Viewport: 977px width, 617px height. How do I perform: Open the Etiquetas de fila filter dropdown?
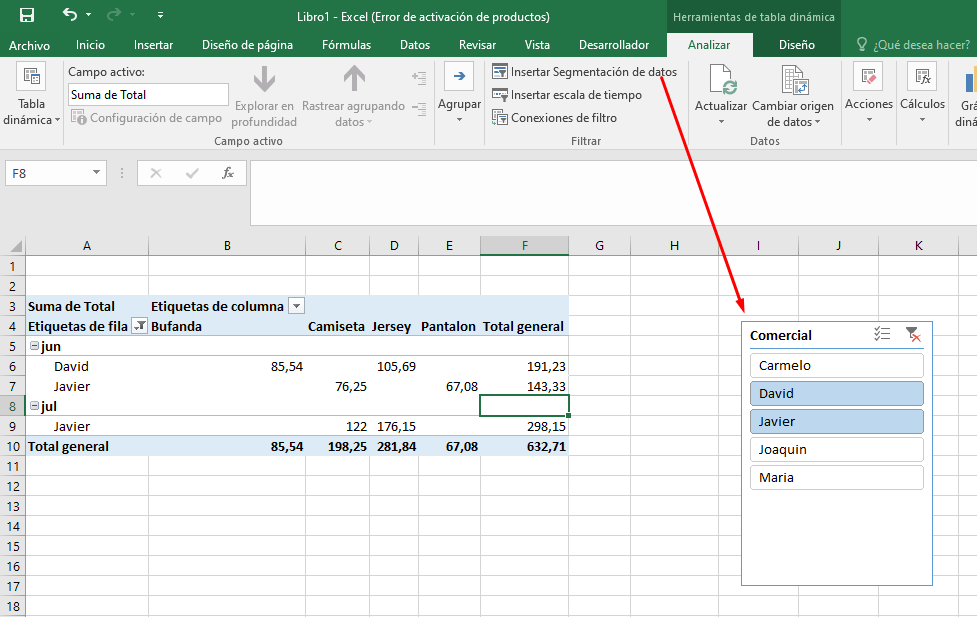140,326
